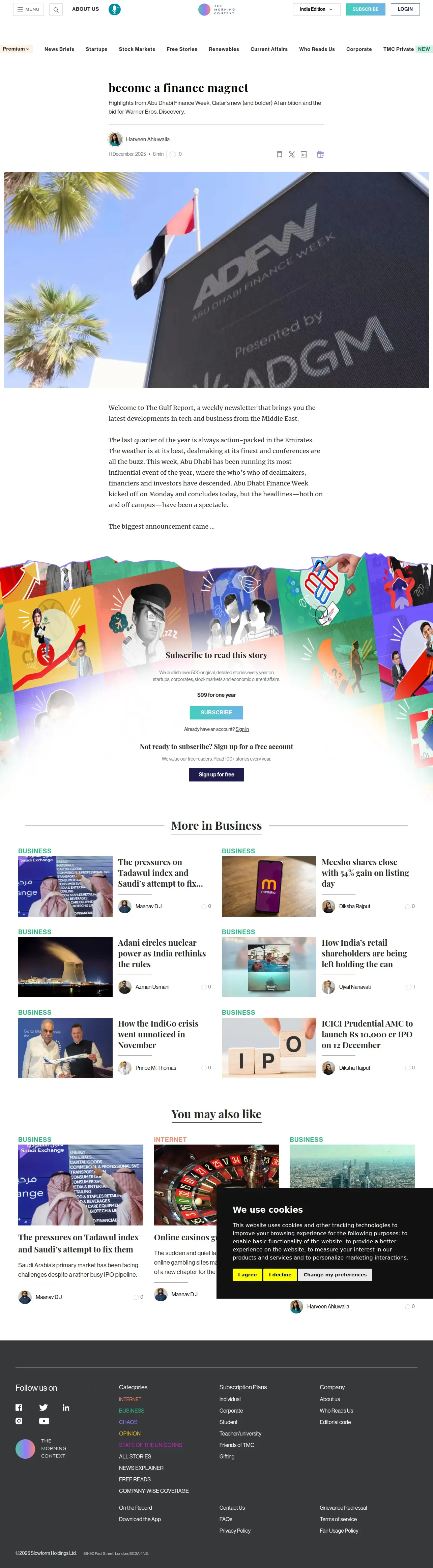Expand the Premium menu chevron
This screenshot has height=1568, width=433.
(16, 49)
